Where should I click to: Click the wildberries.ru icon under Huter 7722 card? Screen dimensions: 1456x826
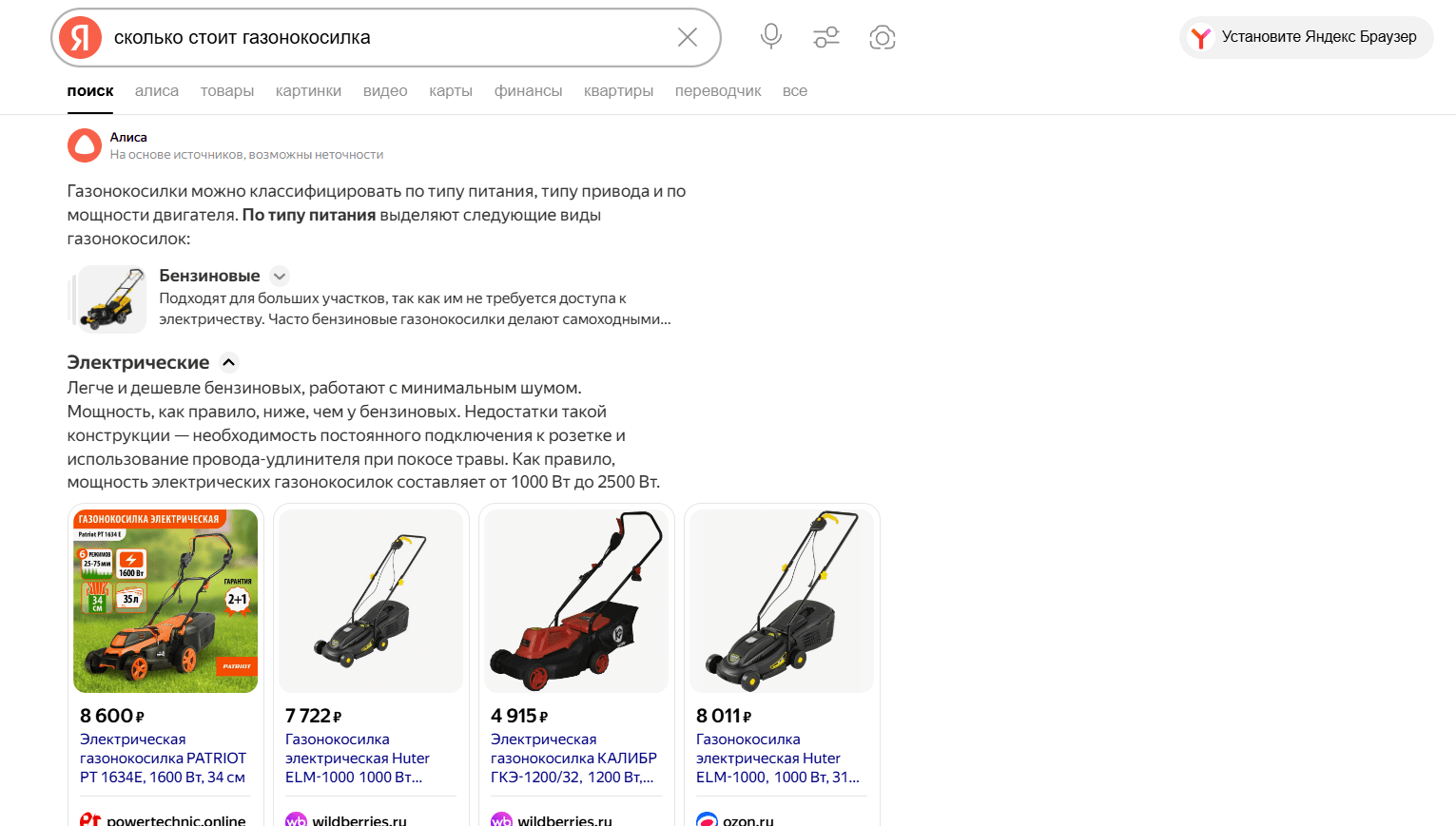[296, 820]
